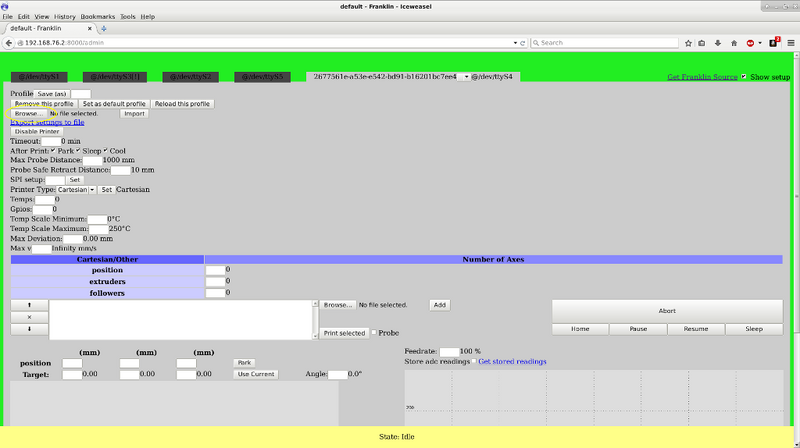This screenshot has width=800, height=448.
Task: Click the Feedrate input field
Action: tap(449, 352)
